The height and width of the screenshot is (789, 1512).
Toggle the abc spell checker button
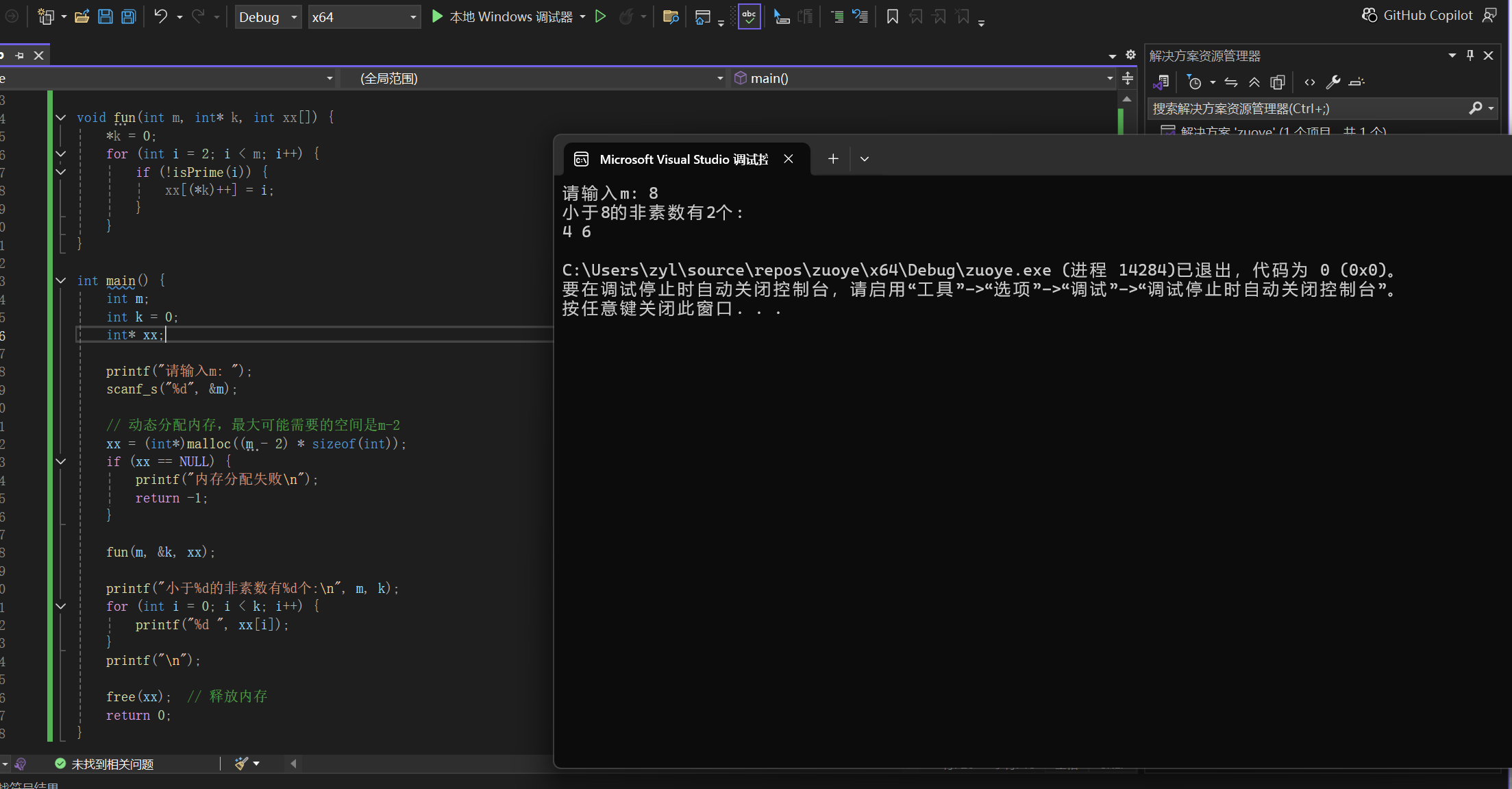749,16
